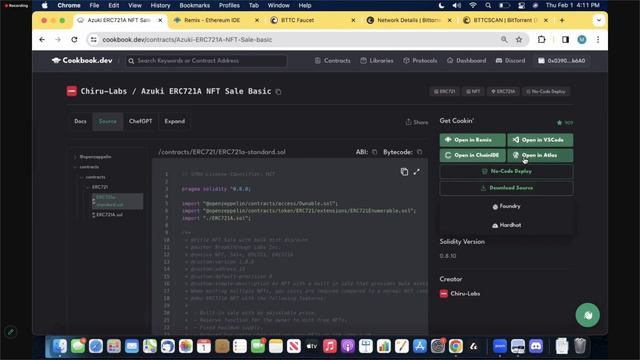The image size is (640, 360).
Task: Open Music app in the Dock
Action: click(329, 347)
